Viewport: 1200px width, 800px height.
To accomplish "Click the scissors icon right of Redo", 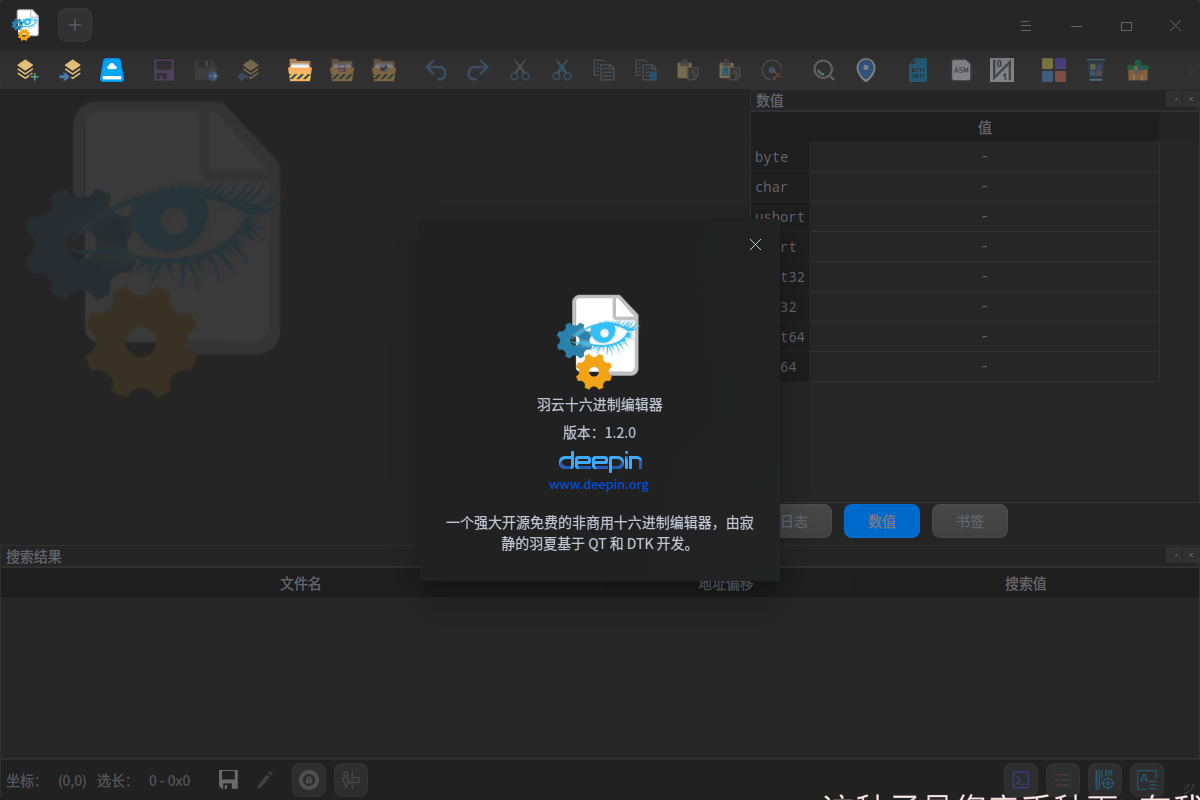I will point(520,70).
